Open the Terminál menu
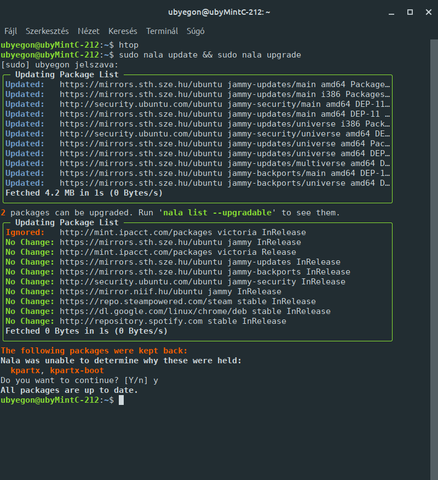438x480 pixels. (x=162, y=31)
